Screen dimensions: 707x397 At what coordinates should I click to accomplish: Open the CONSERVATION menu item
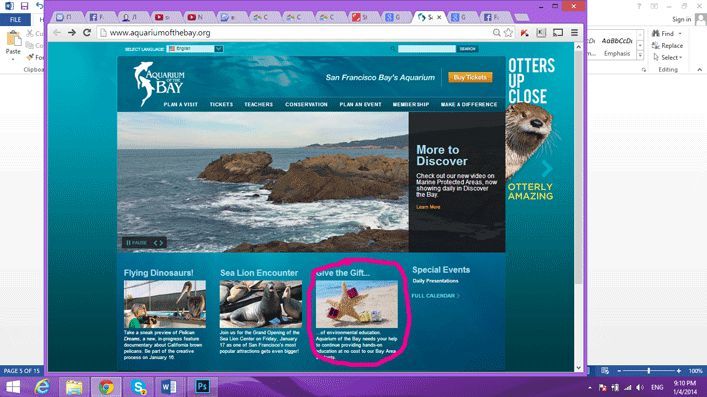[306, 104]
